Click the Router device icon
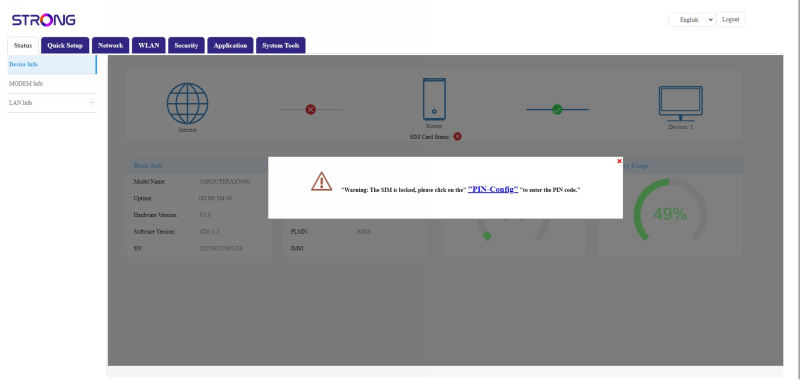800x380 pixels. [434, 99]
